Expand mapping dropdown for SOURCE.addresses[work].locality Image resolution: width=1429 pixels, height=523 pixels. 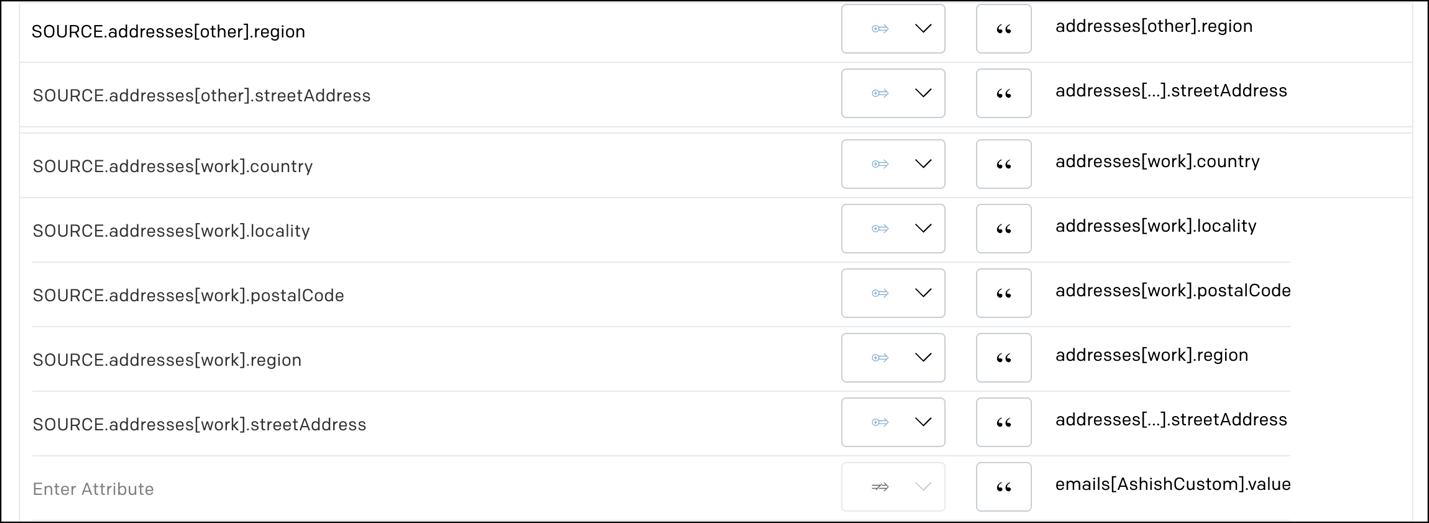point(893,229)
